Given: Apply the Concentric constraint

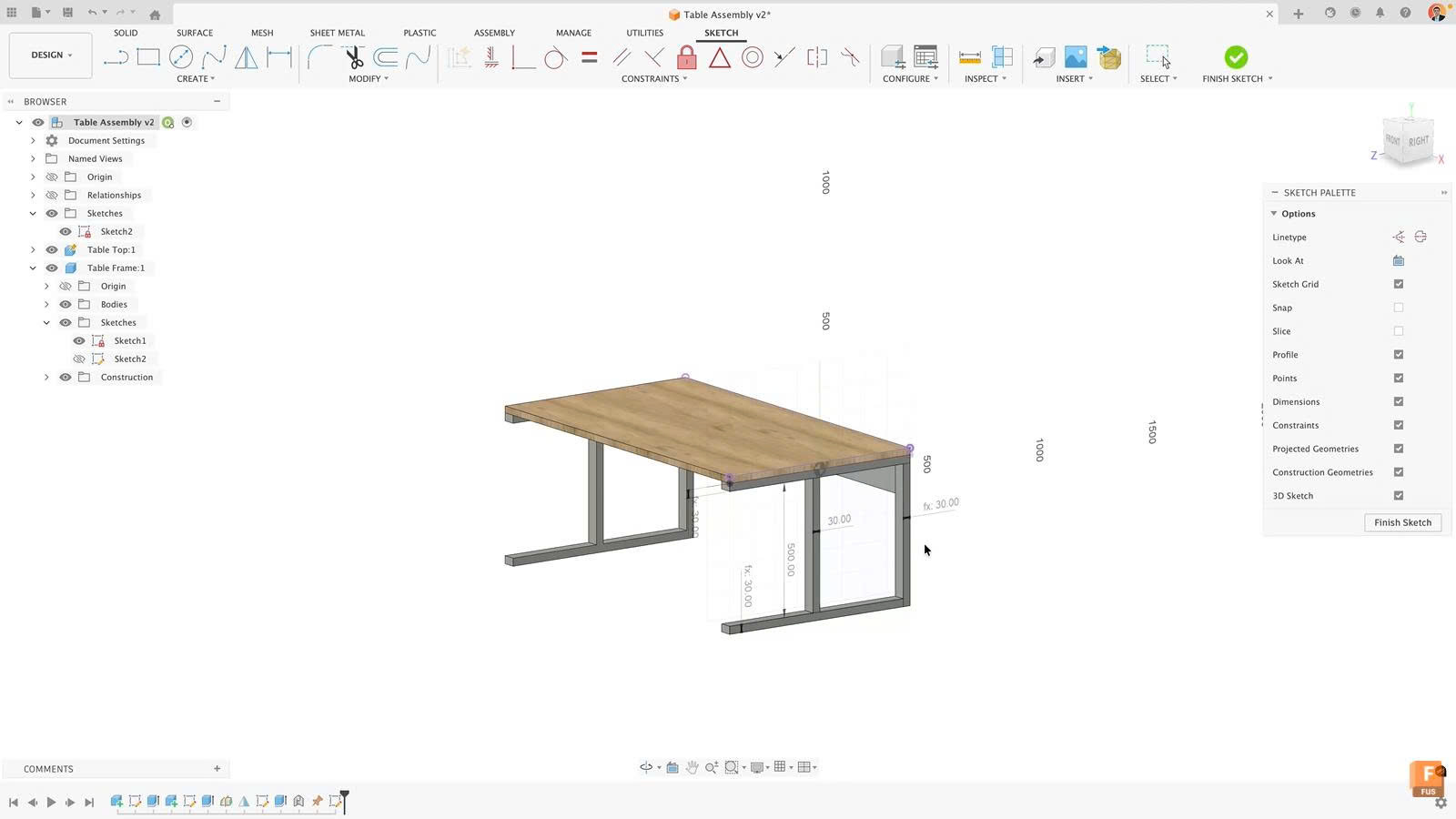Looking at the screenshot, I should pos(753,56).
